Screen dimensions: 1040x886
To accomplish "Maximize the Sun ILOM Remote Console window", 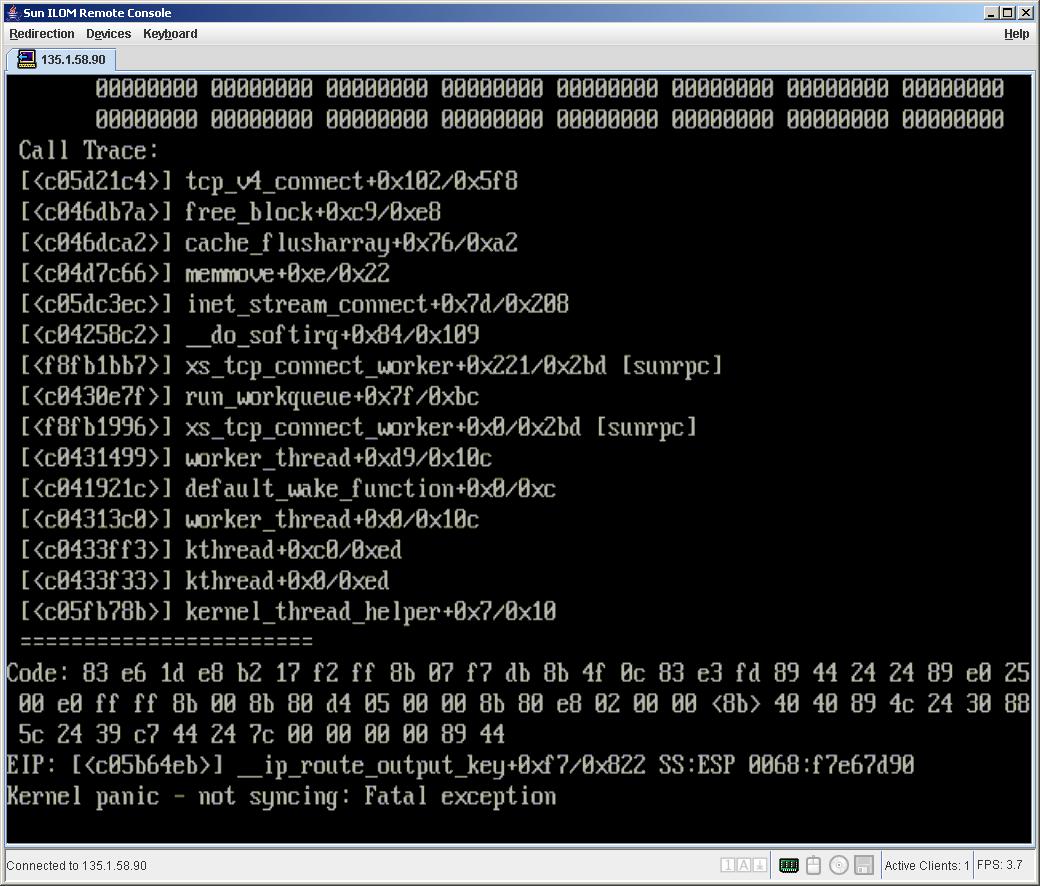I will [x=1009, y=13].
